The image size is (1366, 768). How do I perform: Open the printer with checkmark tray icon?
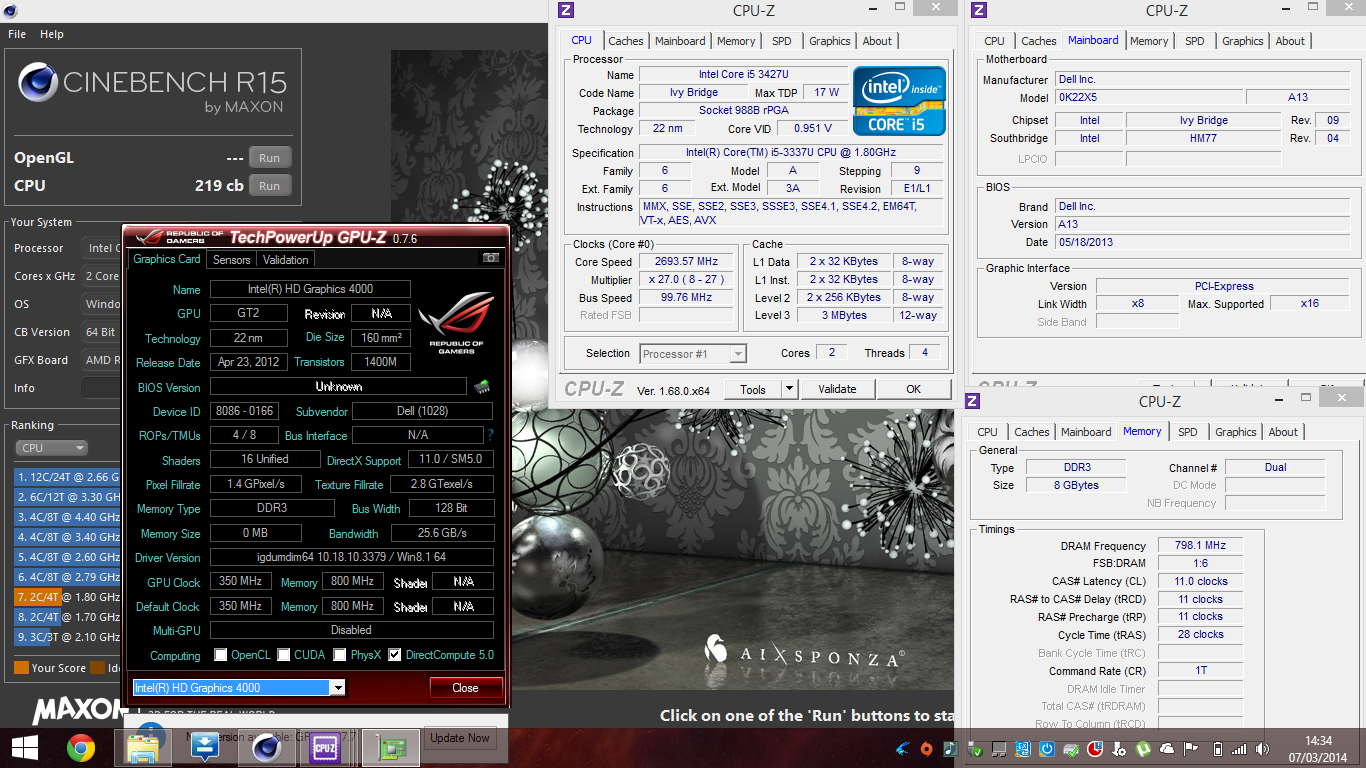tap(1071, 748)
